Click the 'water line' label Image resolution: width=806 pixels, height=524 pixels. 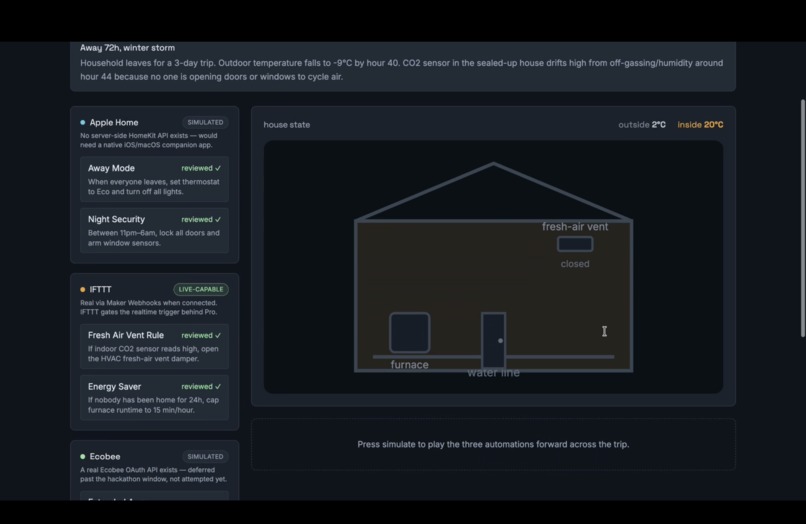coord(493,373)
